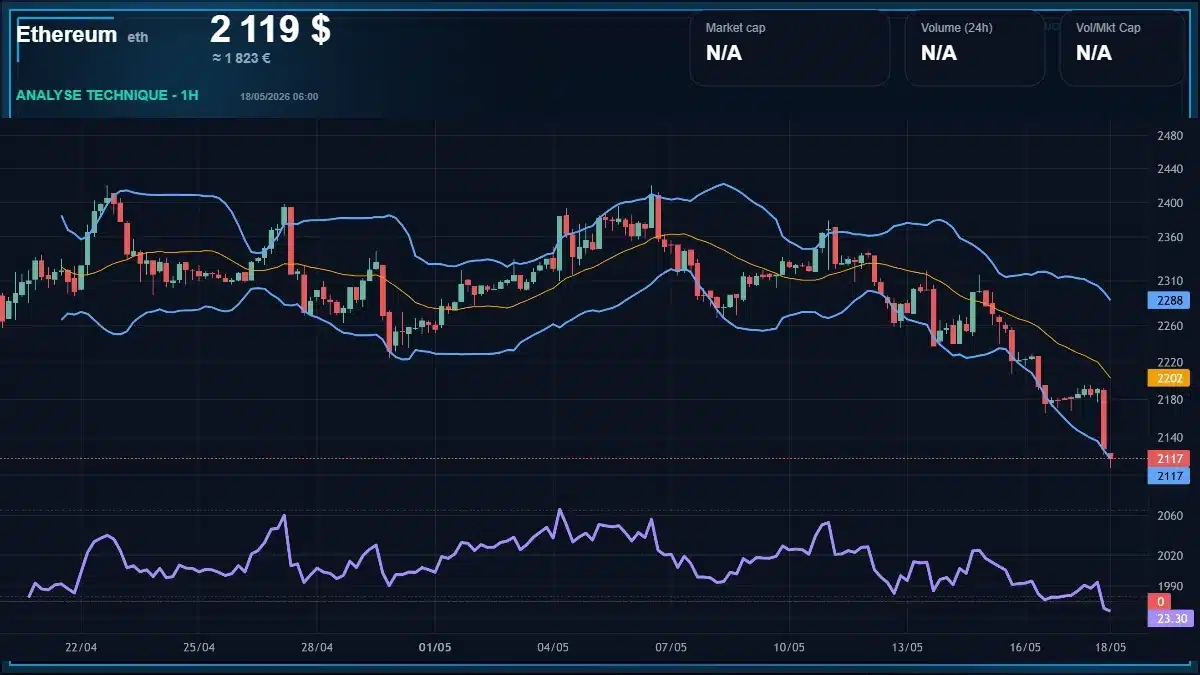Click the 2220 price axis tick

[x=1169, y=362]
